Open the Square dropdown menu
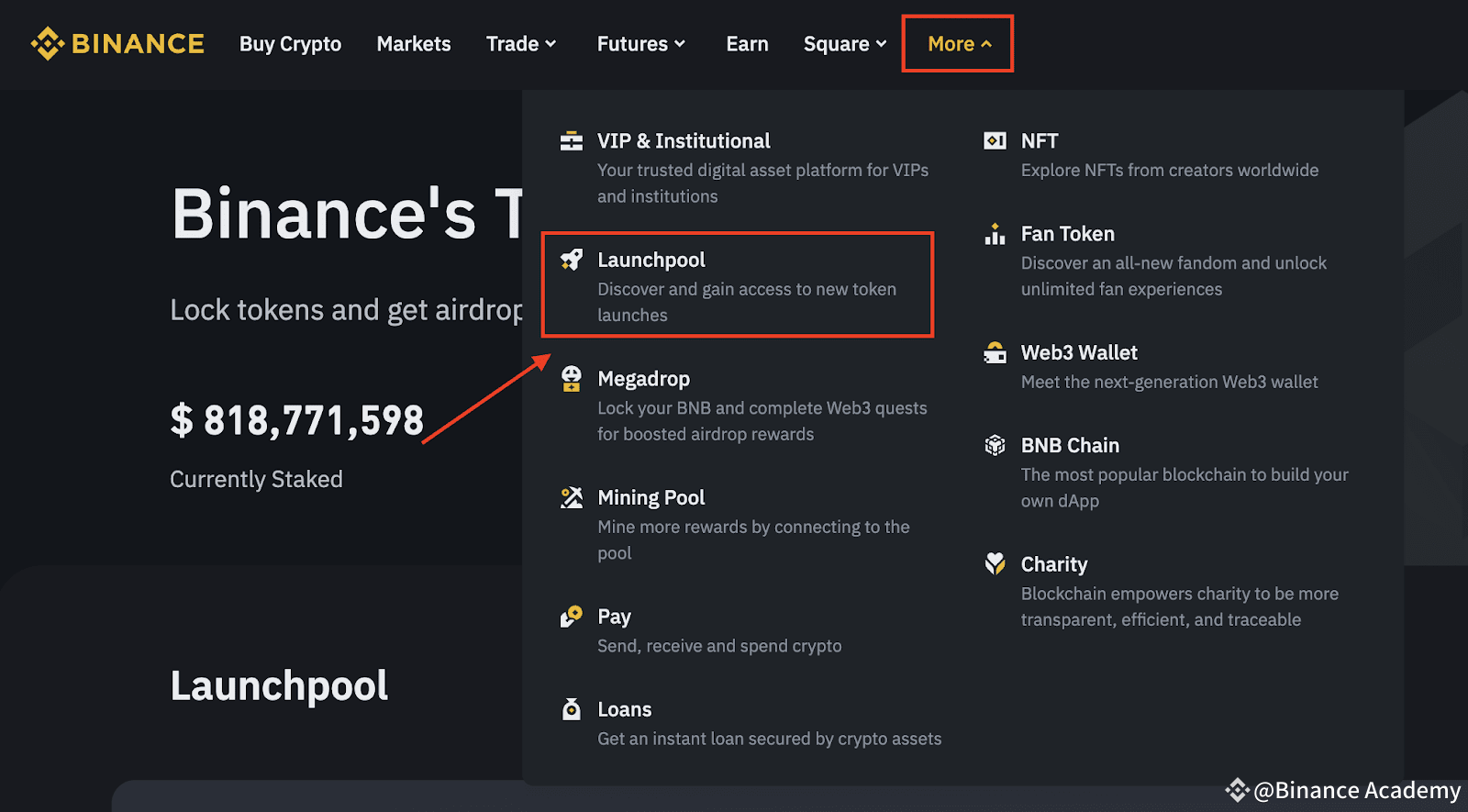 pos(844,44)
